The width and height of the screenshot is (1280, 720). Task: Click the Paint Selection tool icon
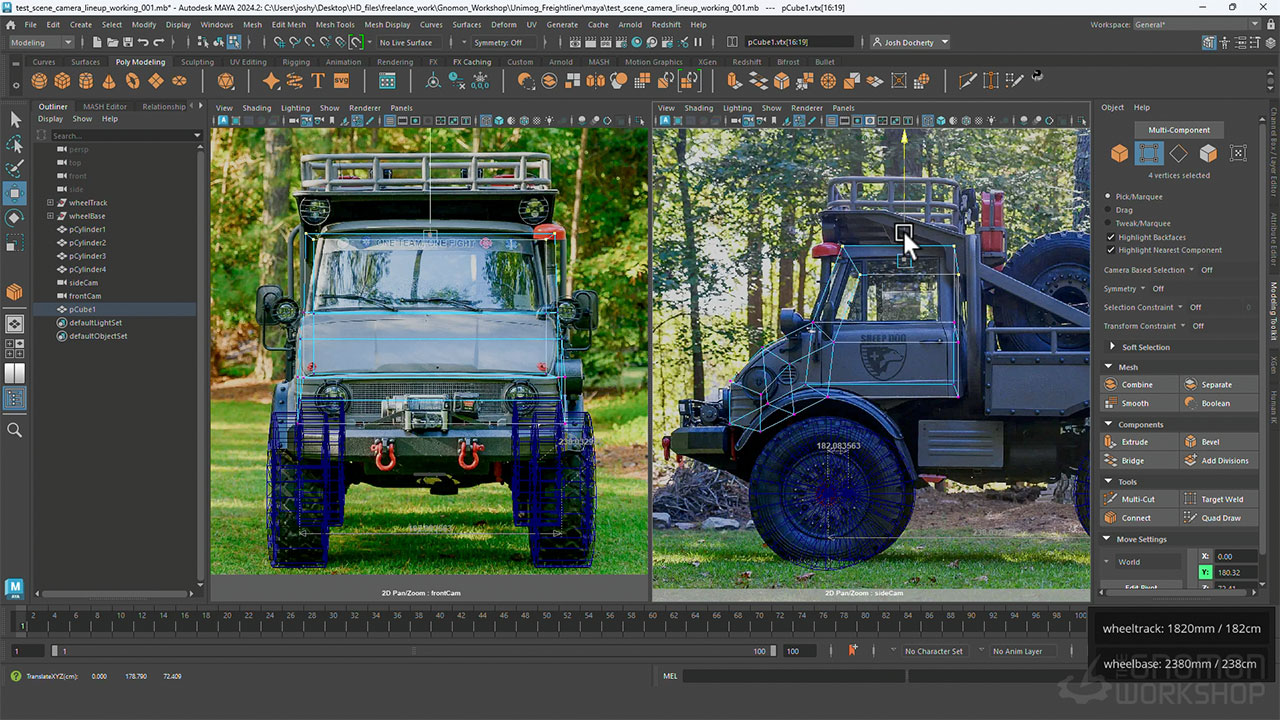[x=15, y=168]
